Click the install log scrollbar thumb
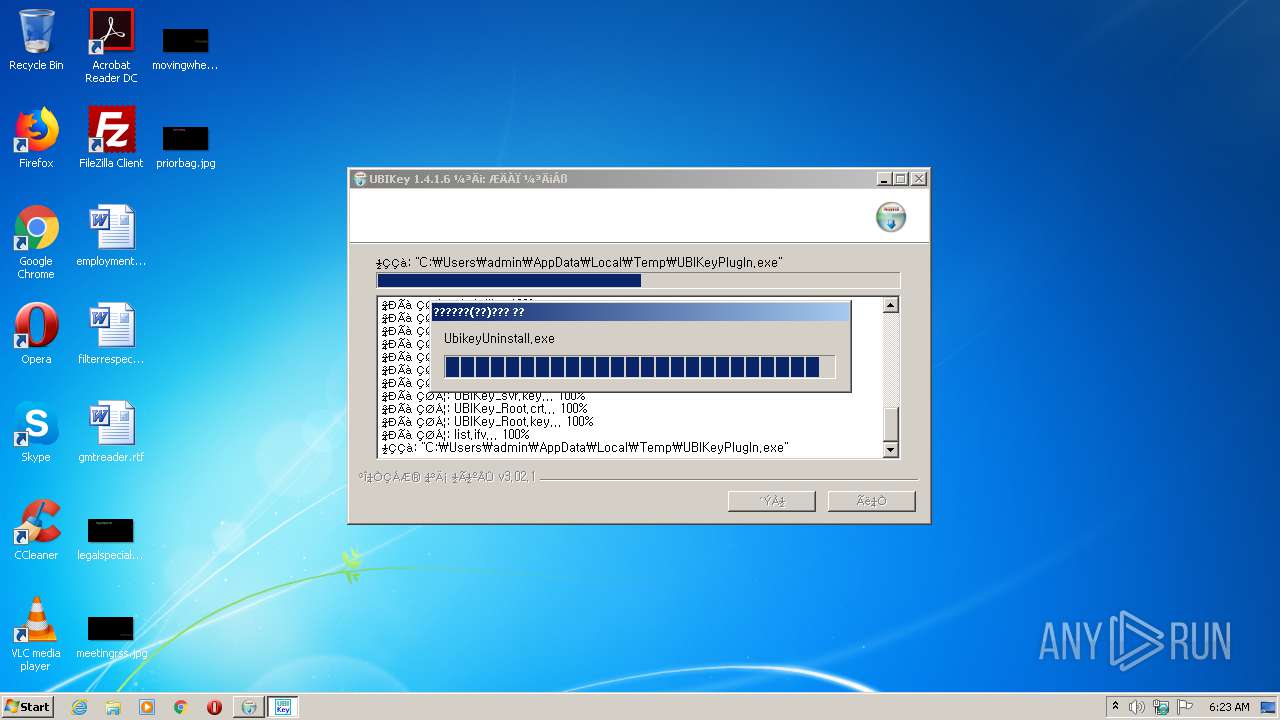Image resolution: width=1280 pixels, height=720 pixels. point(891,425)
